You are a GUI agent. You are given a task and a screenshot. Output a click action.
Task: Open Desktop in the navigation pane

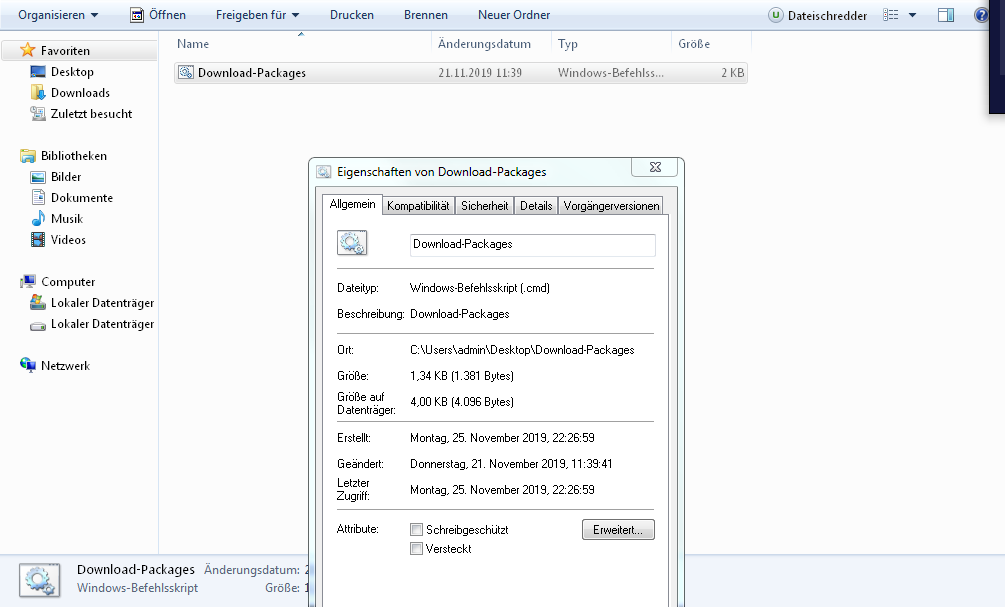pos(72,72)
